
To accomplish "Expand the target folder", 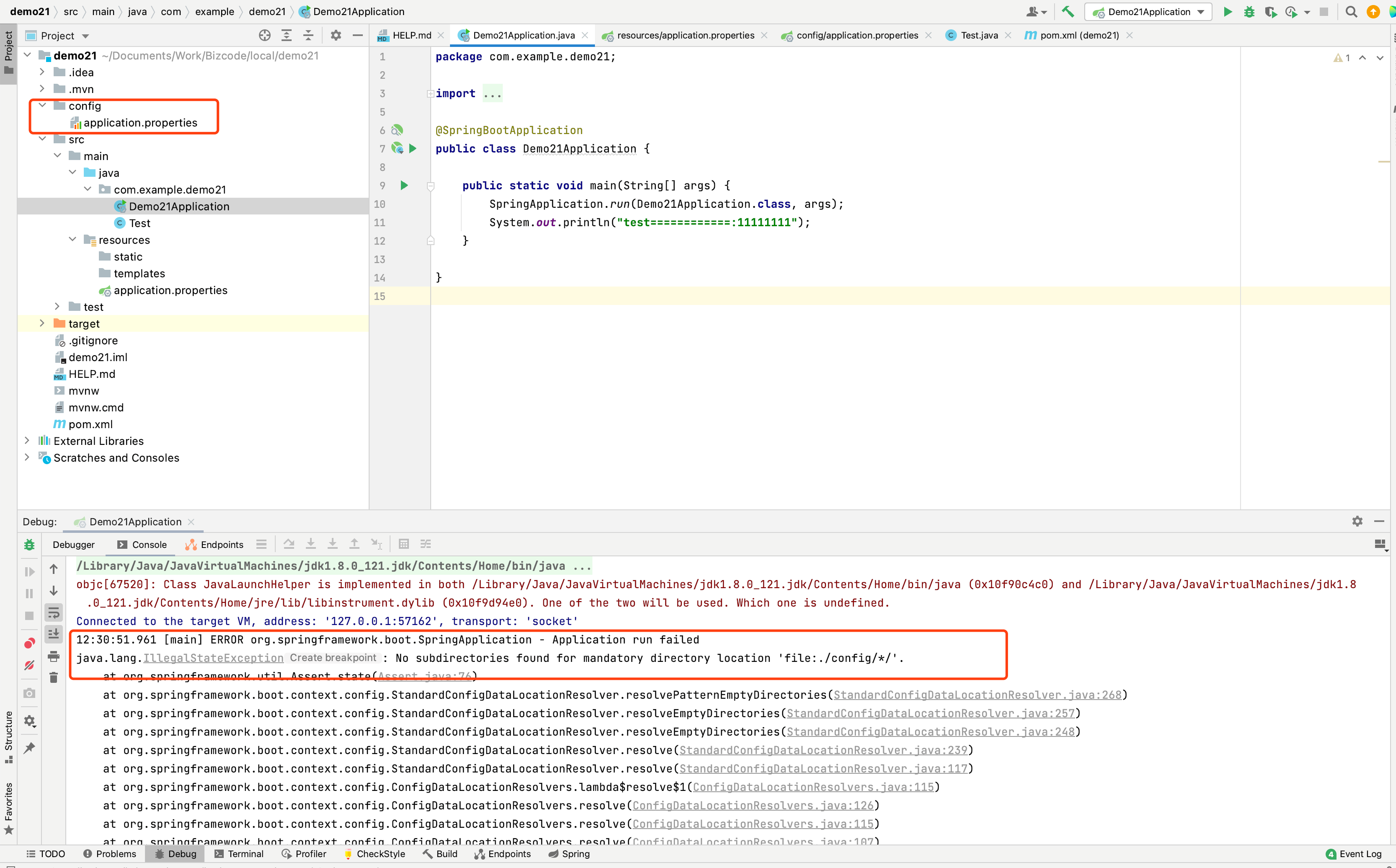I will click(42, 324).
